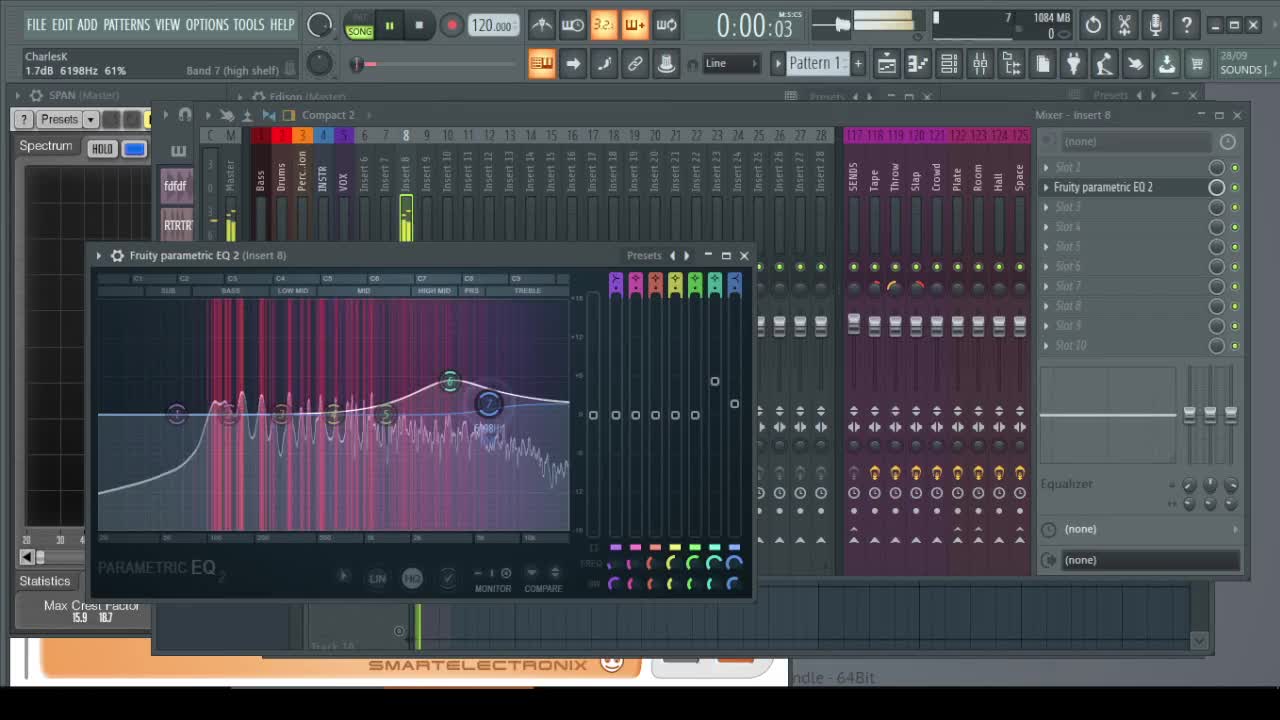Viewport: 1280px width, 720px height.
Task: Toggle the blue button next to HOLD in SPAN
Action: point(134,149)
